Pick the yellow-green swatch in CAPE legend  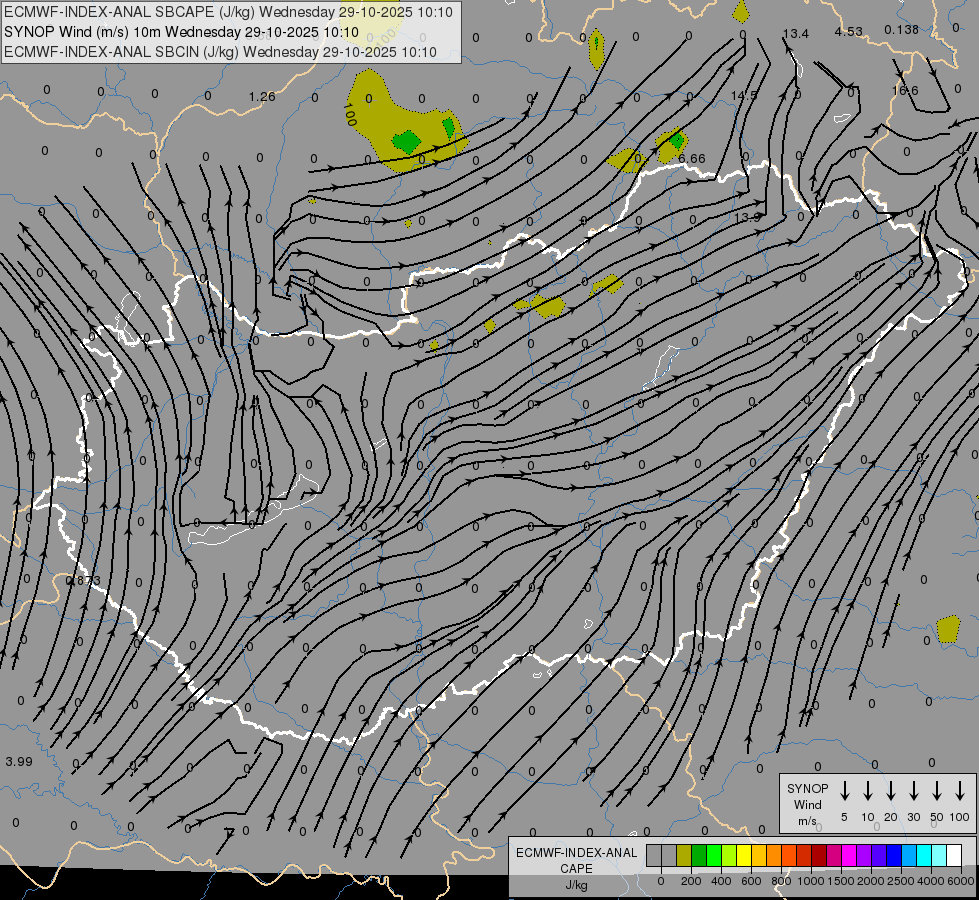tap(729, 856)
